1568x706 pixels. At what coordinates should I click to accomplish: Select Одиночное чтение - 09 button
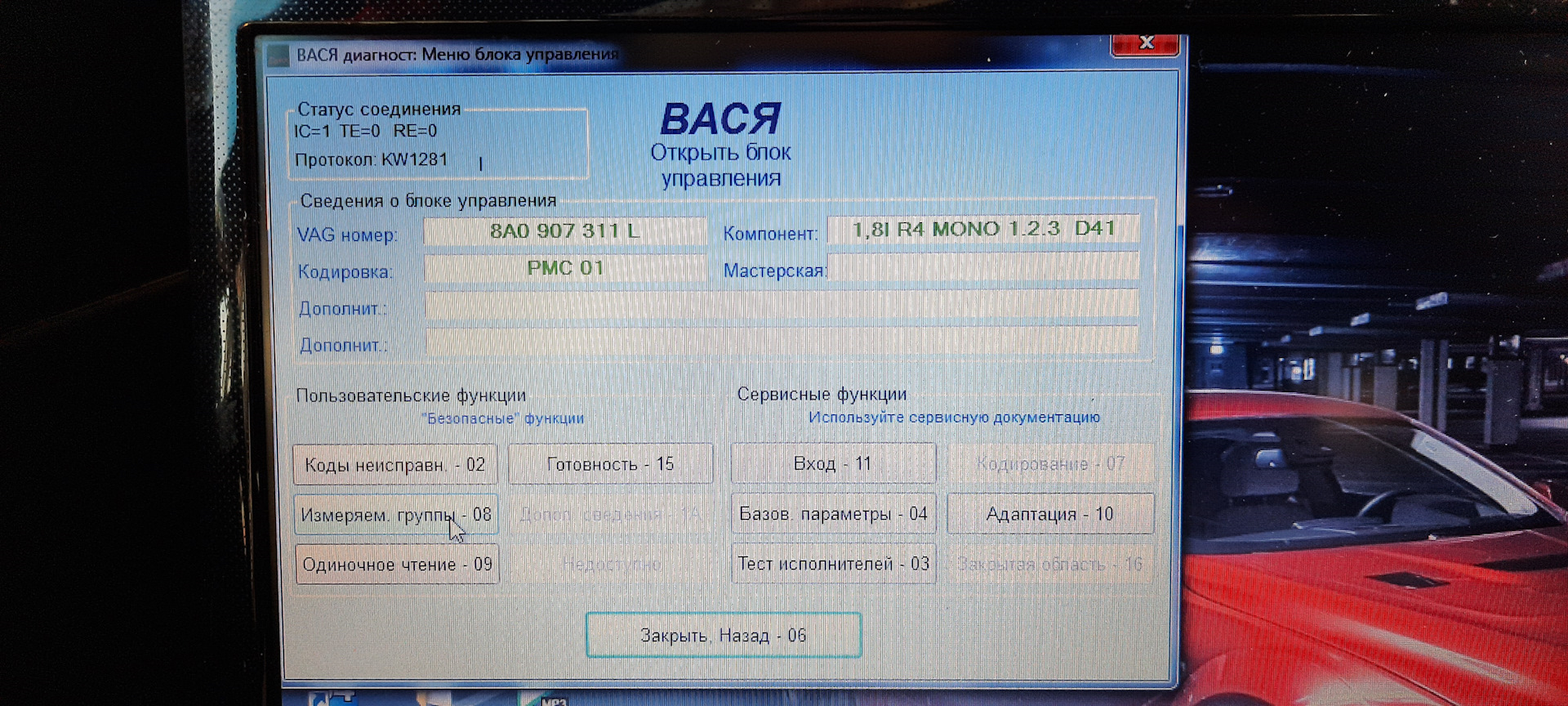click(x=397, y=565)
